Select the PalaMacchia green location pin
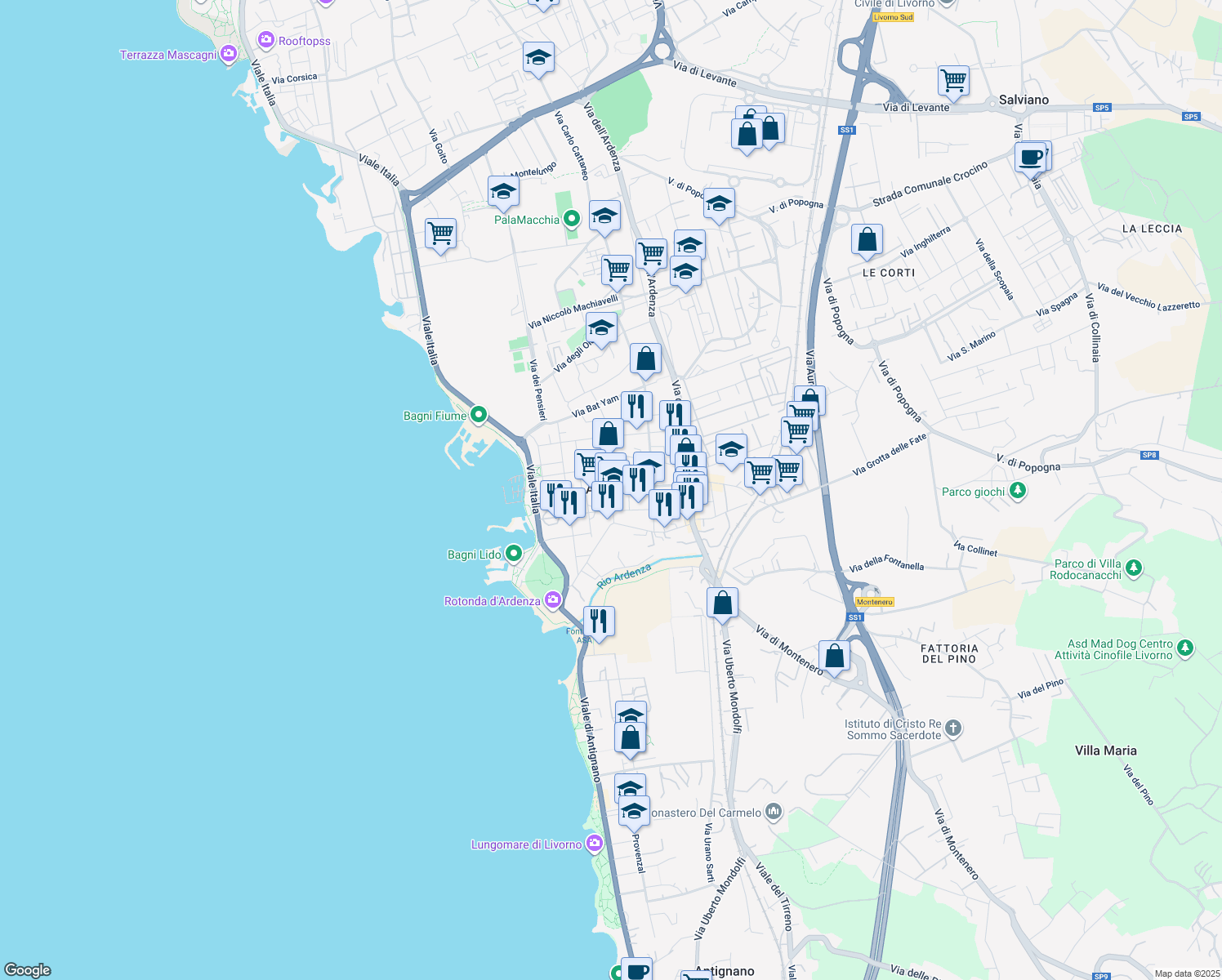 coord(572,219)
